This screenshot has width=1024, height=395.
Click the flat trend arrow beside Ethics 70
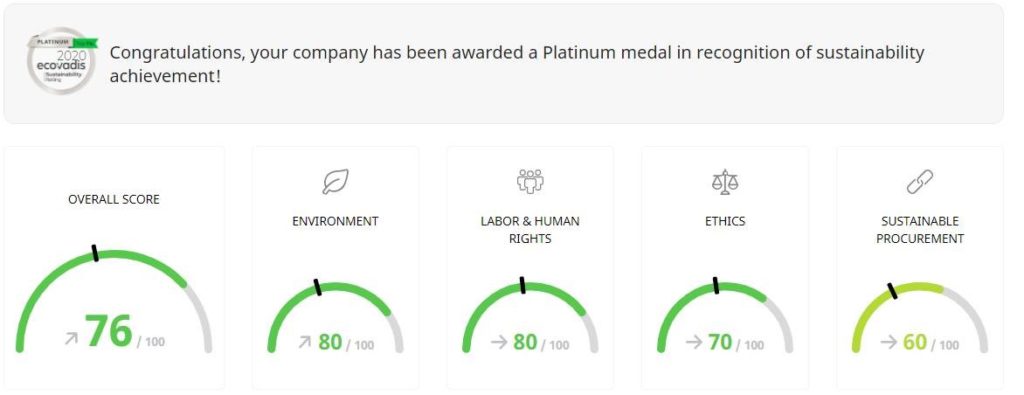coord(694,342)
